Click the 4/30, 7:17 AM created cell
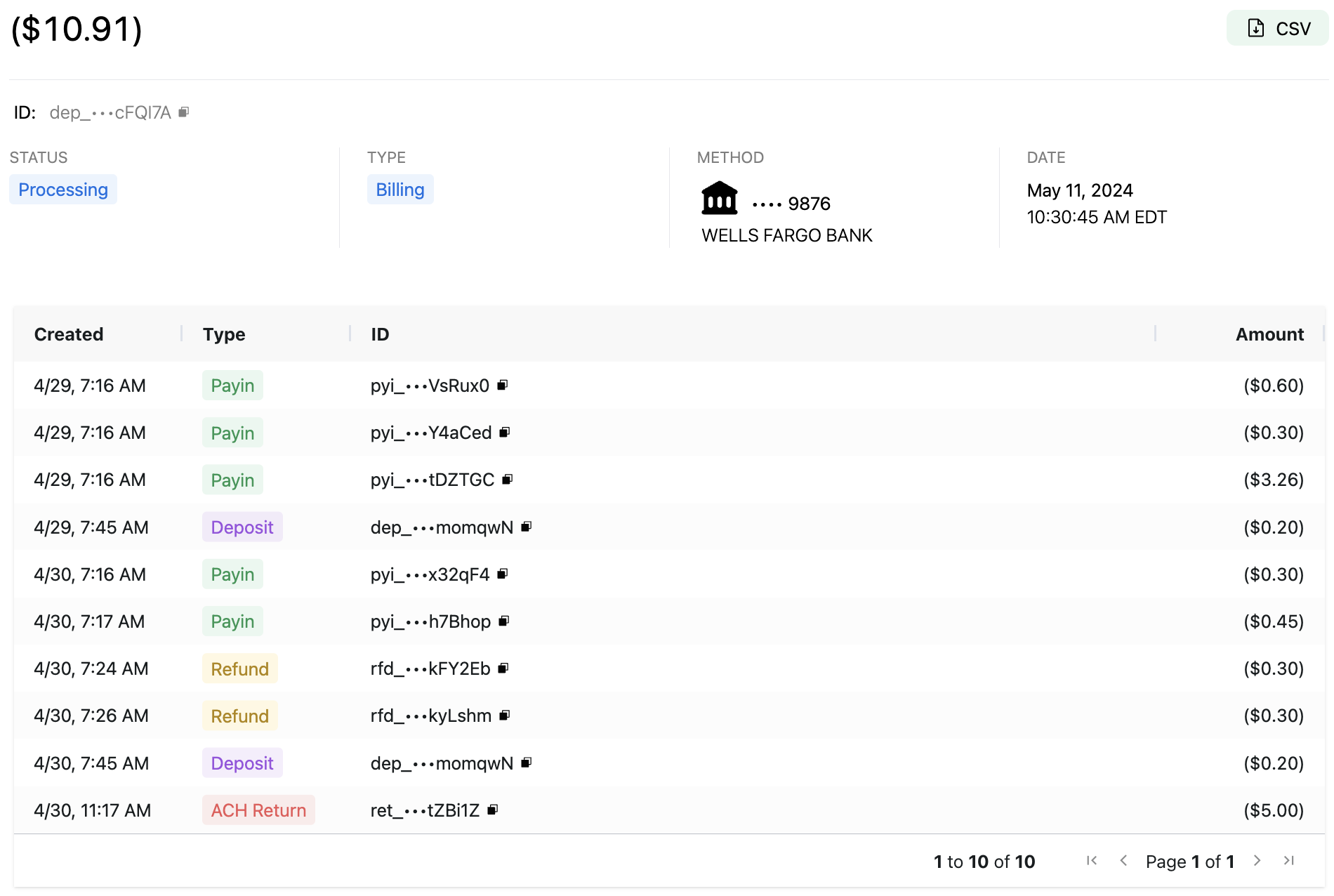Image resolution: width=1334 pixels, height=896 pixels. 89,621
